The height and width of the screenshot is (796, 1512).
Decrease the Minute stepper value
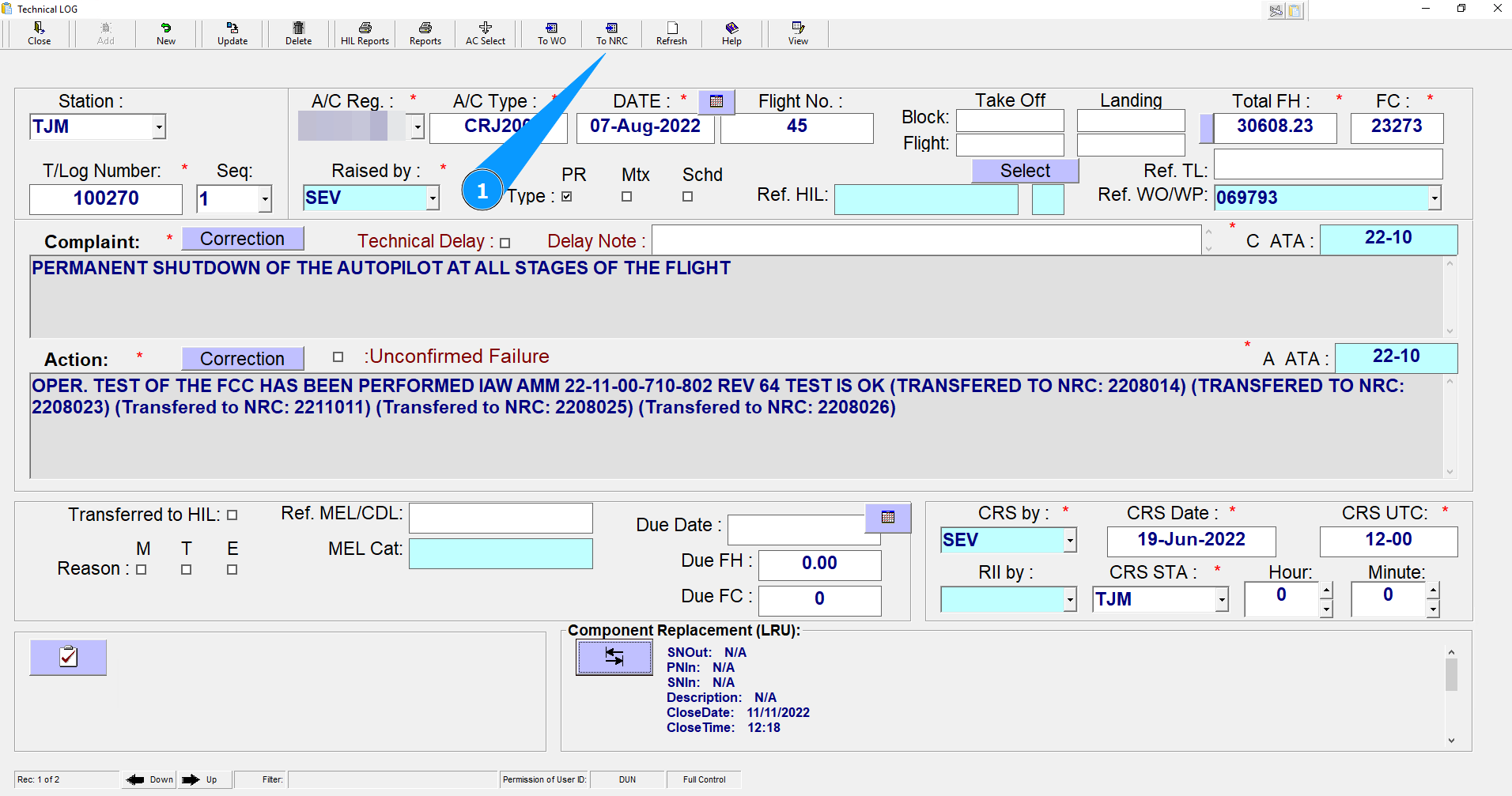tap(1433, 609)
